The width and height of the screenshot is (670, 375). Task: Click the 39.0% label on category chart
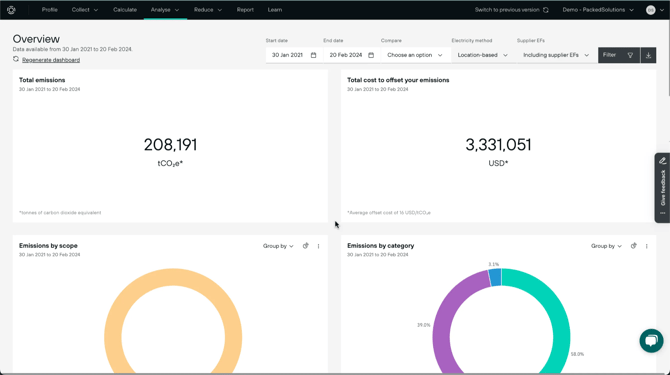click(x=423, y=325)
